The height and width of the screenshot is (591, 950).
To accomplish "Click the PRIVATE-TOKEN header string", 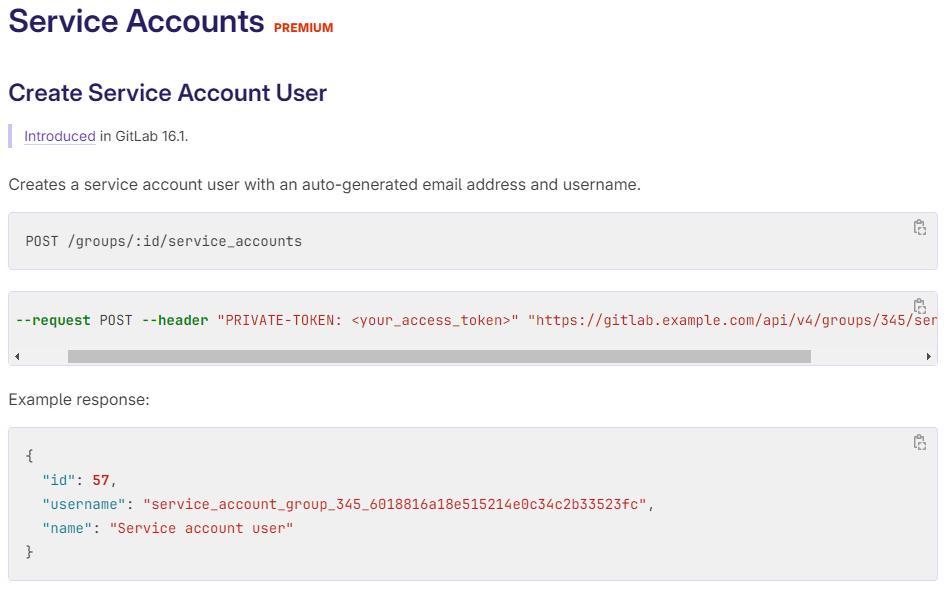I will [368, 320].
